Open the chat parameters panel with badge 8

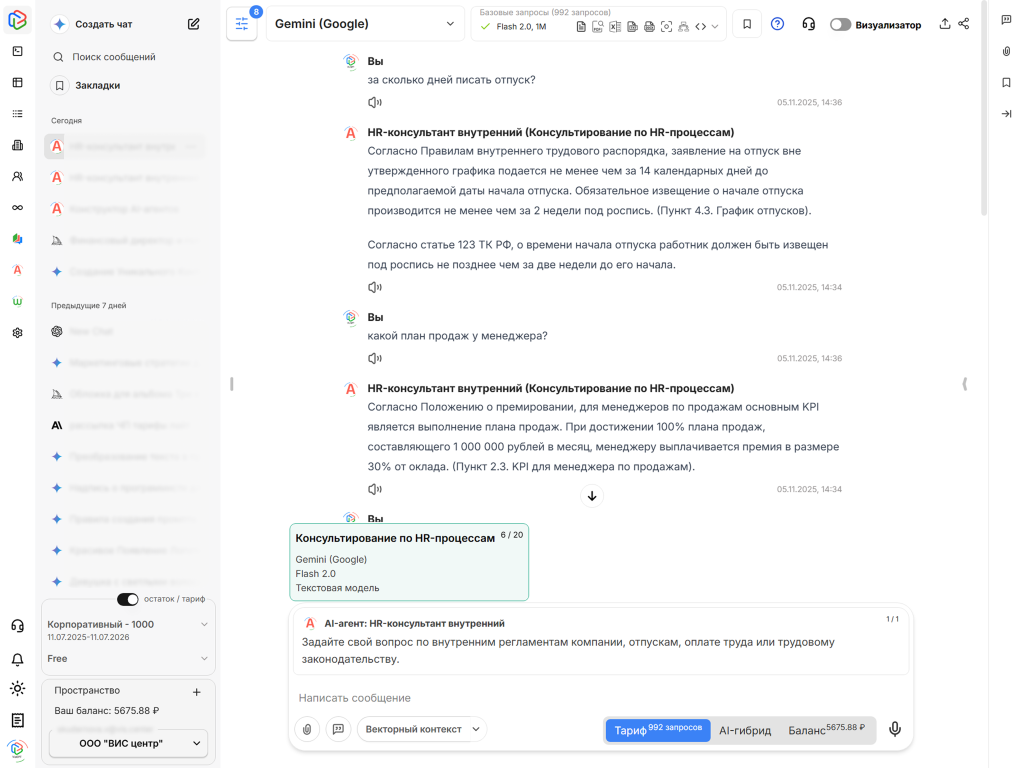coord(241,24)
